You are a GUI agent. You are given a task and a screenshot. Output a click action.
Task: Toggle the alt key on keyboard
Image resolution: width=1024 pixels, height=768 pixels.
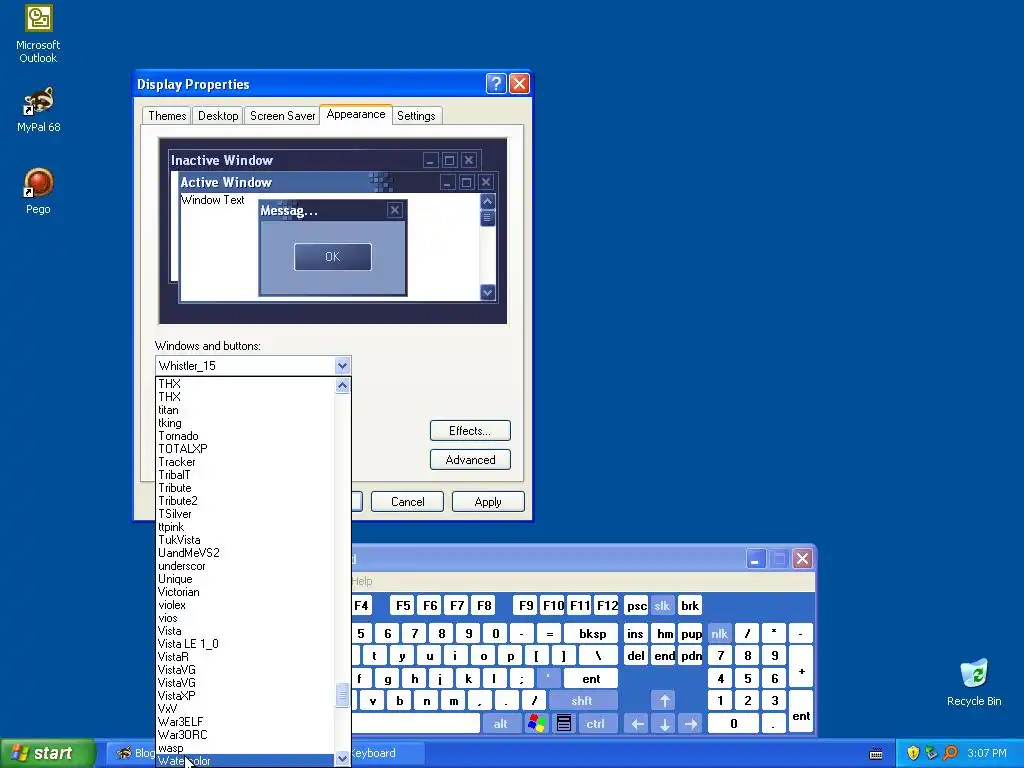[x=501, y=724]
